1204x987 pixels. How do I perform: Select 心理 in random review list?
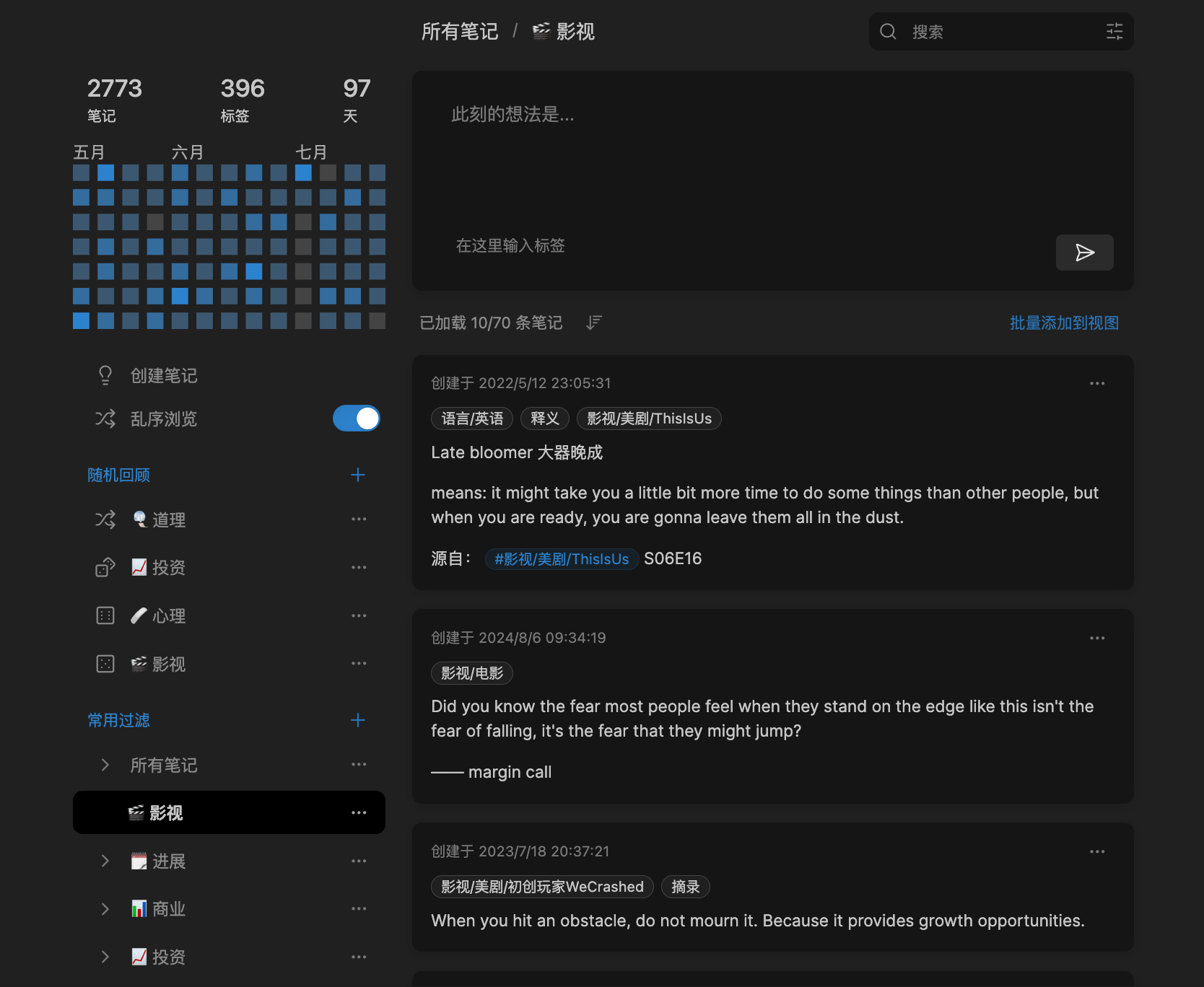point(159,615)
